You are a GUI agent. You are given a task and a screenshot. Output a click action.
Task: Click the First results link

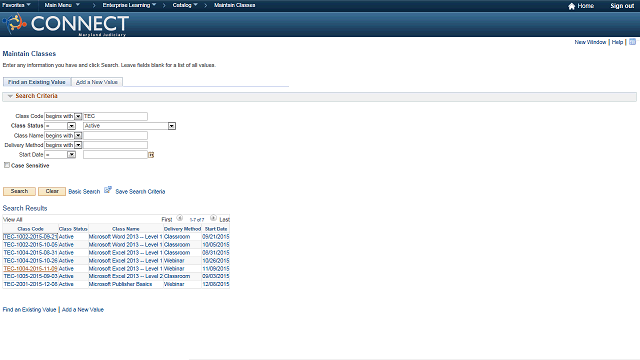167,220
